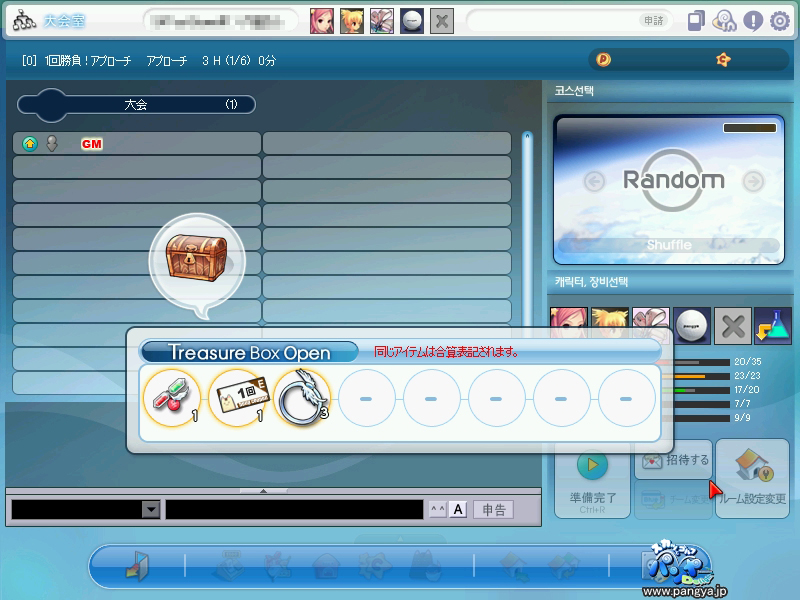The width and height of the screenshot is (800, 600).
Task: Select the feathered ring reward item
Action: (x=303, y=398)
